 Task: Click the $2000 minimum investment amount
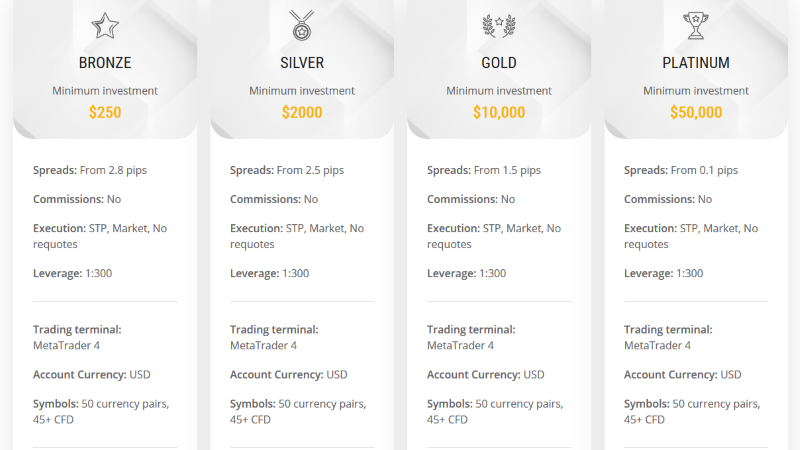[x=302, y=112]
